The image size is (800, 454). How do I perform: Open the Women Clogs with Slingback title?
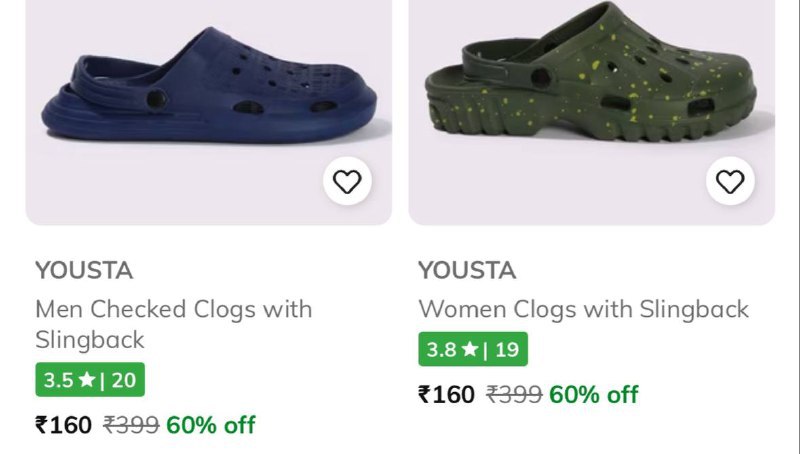[x=583, y=309]
